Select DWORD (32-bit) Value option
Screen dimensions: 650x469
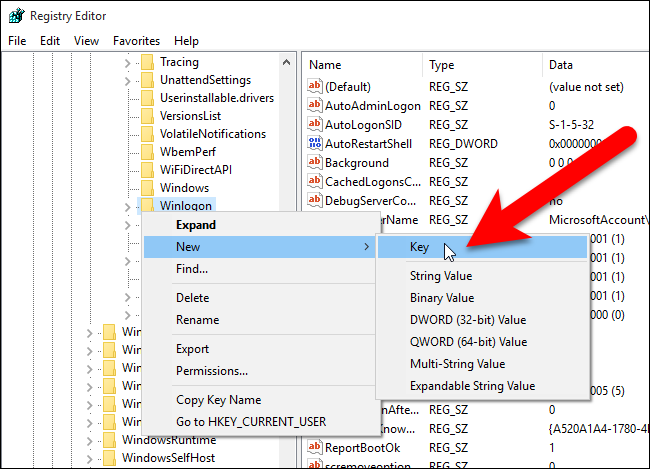[x=467, y=320]
